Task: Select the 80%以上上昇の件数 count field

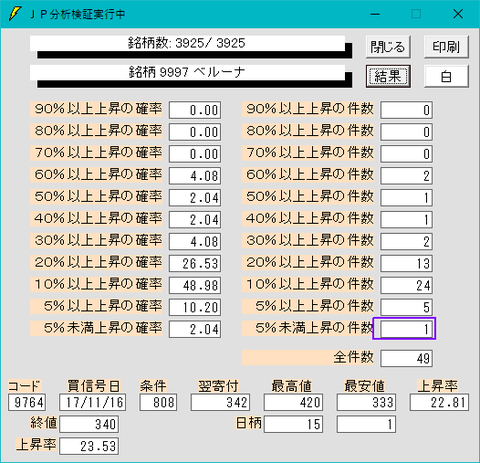Action: click(x=407, y=132)
